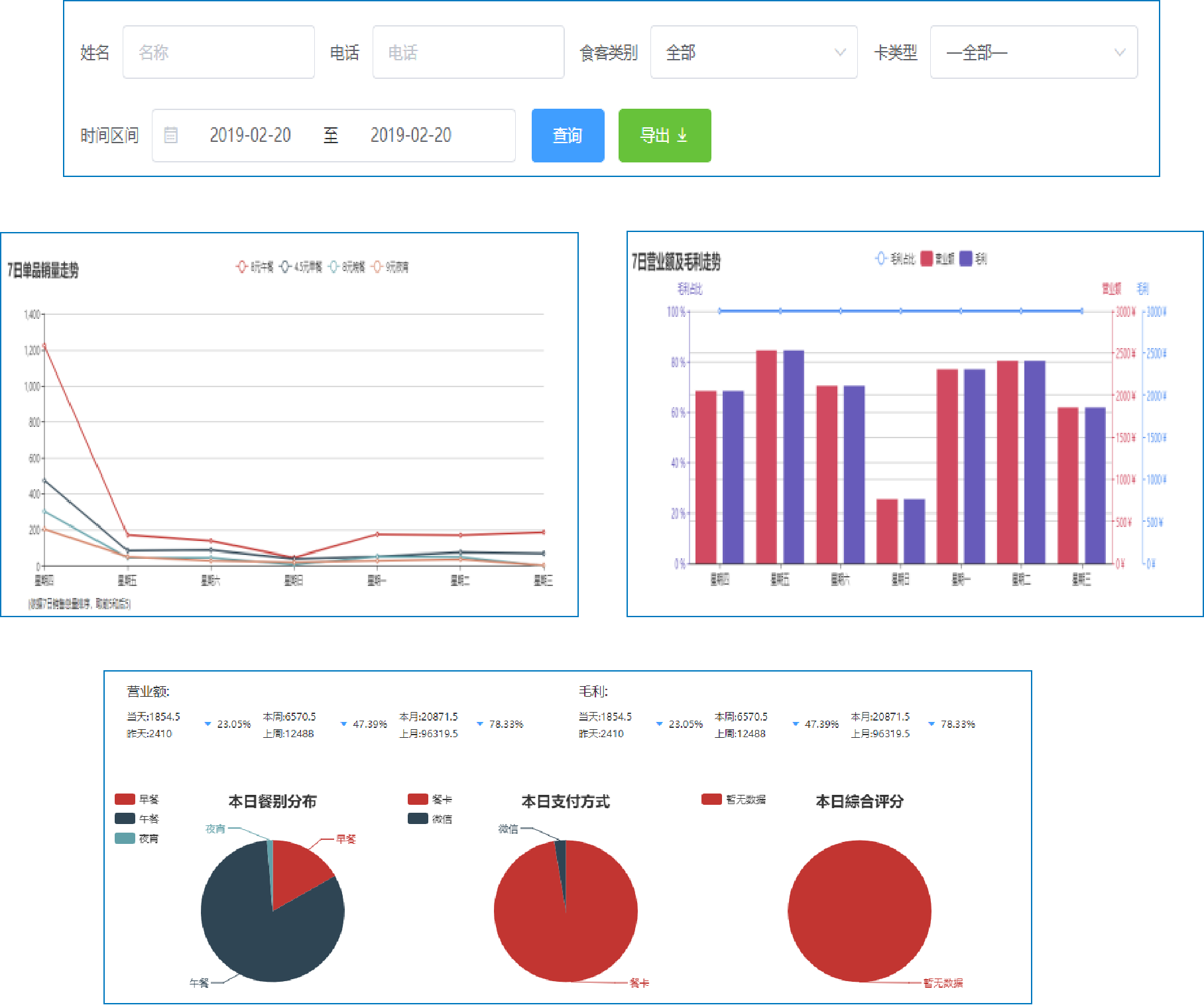The image size is (1204, 1005).
Task: Toggle 早餐 legend in meal distribution chart
Action: pos(125,799)
